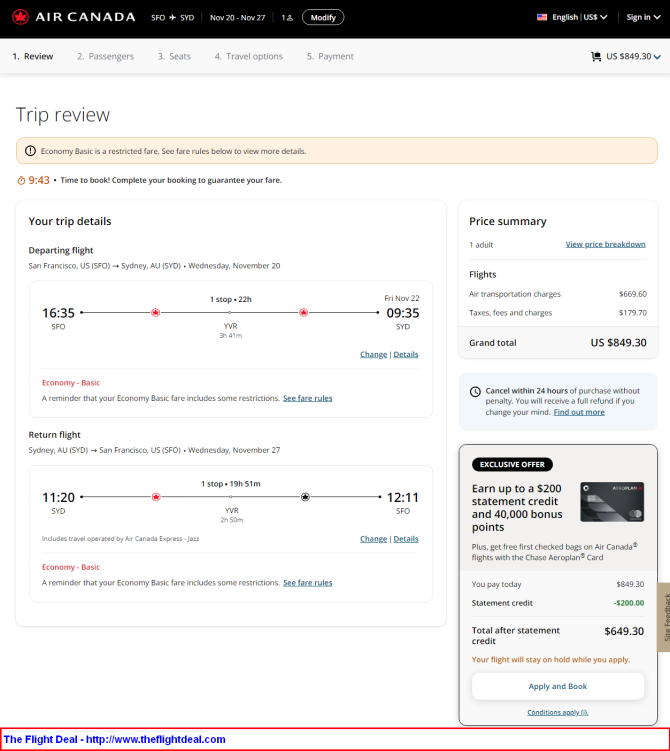Click Change for the return flight
Image resolution: width=670 pixels, height=751 pixels.
(x=374, y=539)
